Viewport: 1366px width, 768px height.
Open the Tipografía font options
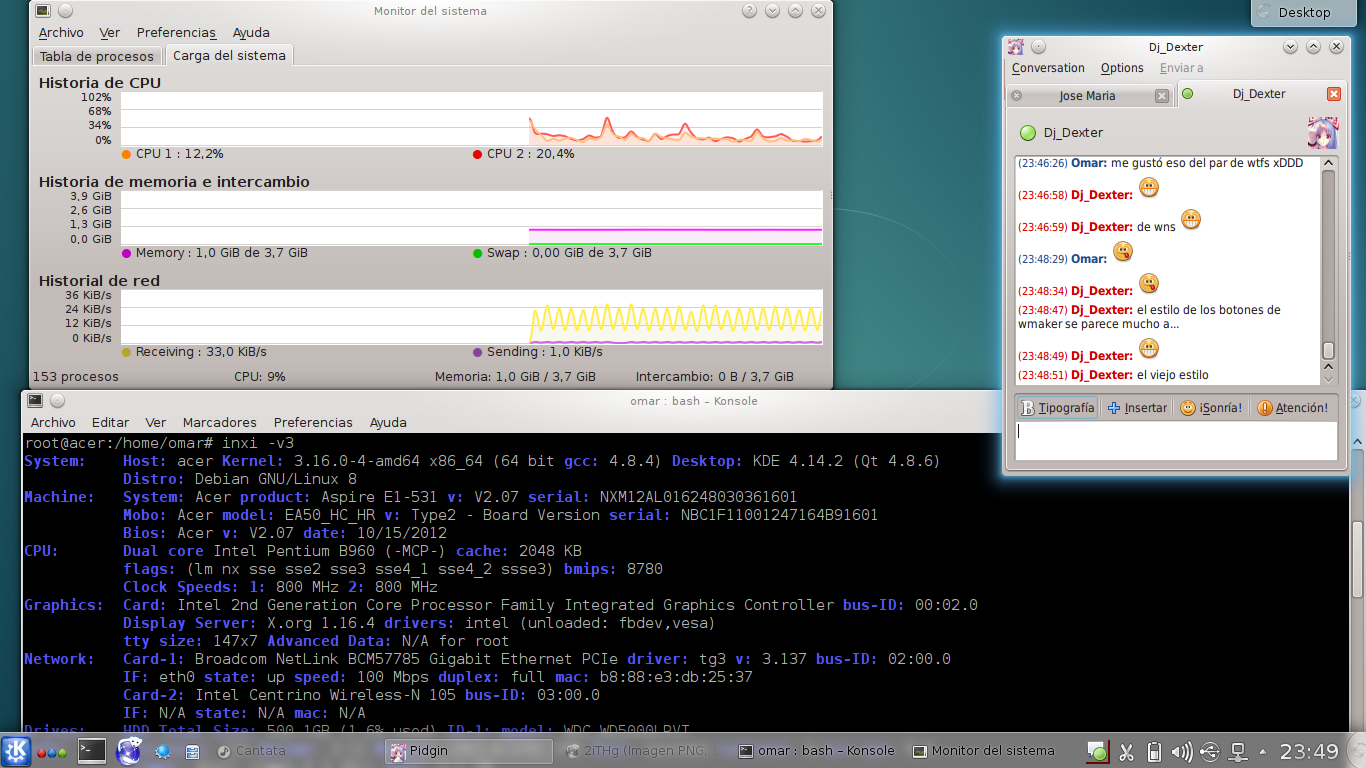(x=1057, y=408)
